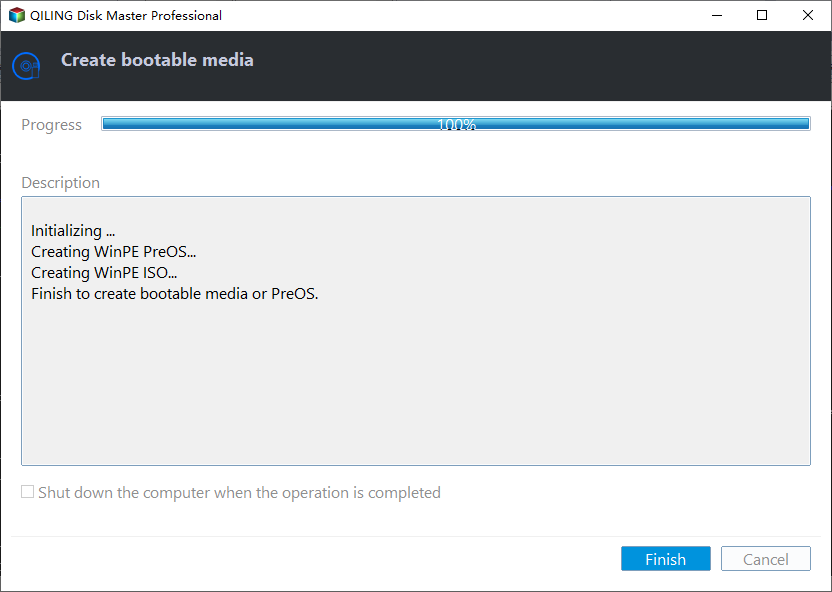Click the Progress label
The height and width of the screenshot is (592, 832).
[51, 125]
